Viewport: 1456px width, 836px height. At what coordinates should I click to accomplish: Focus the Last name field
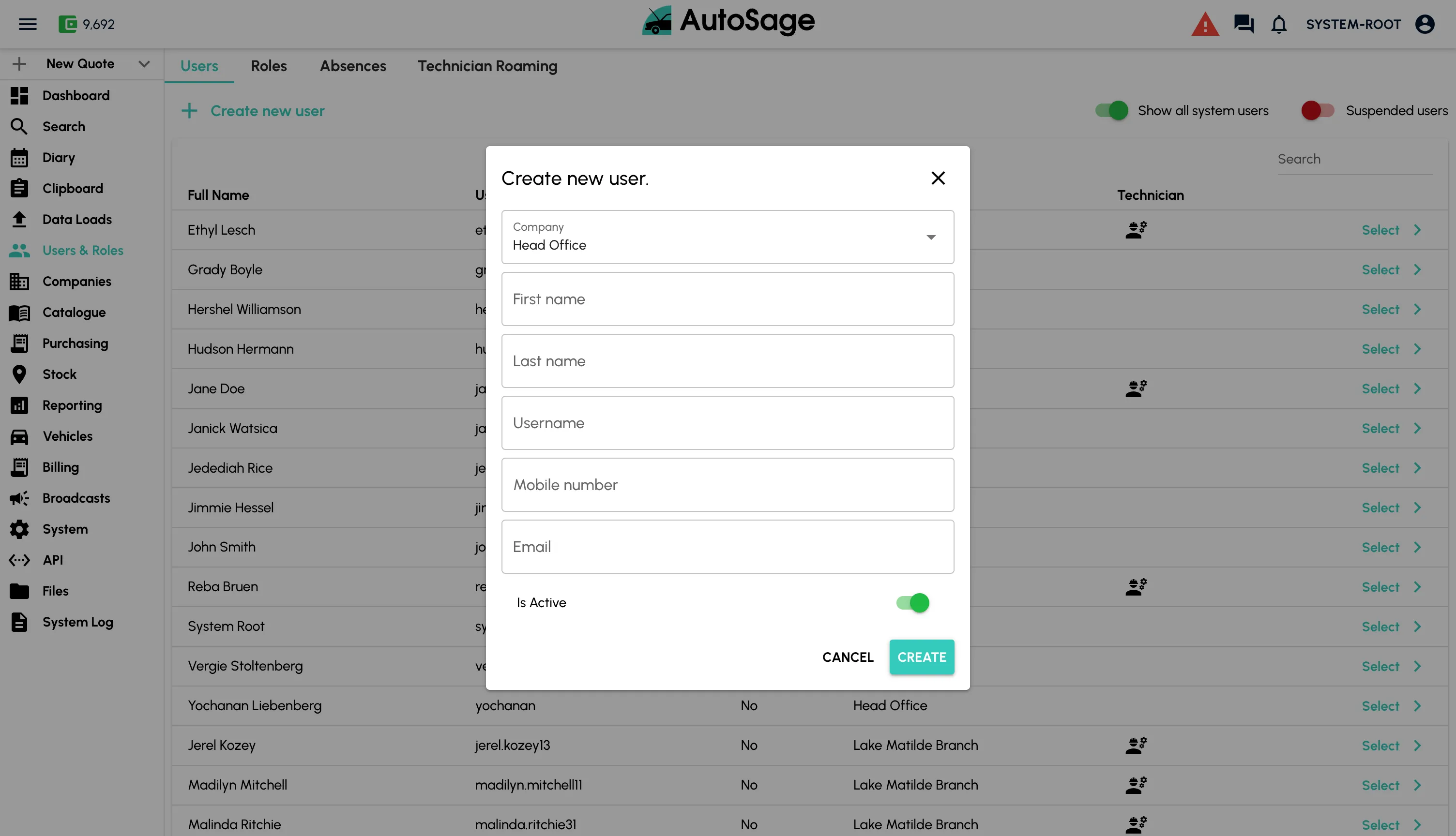coord(728,361)
